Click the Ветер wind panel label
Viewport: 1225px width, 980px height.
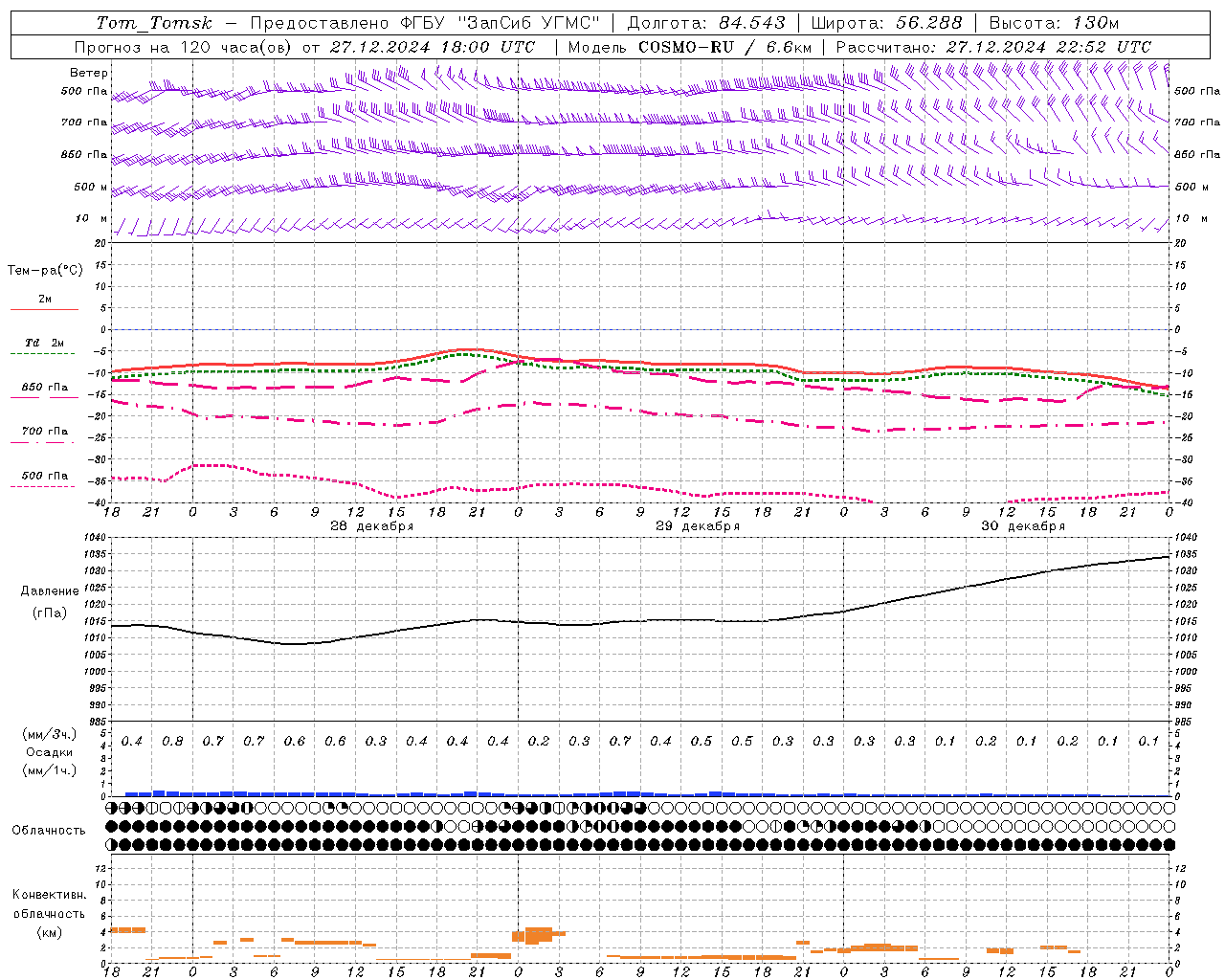point(89,73)
